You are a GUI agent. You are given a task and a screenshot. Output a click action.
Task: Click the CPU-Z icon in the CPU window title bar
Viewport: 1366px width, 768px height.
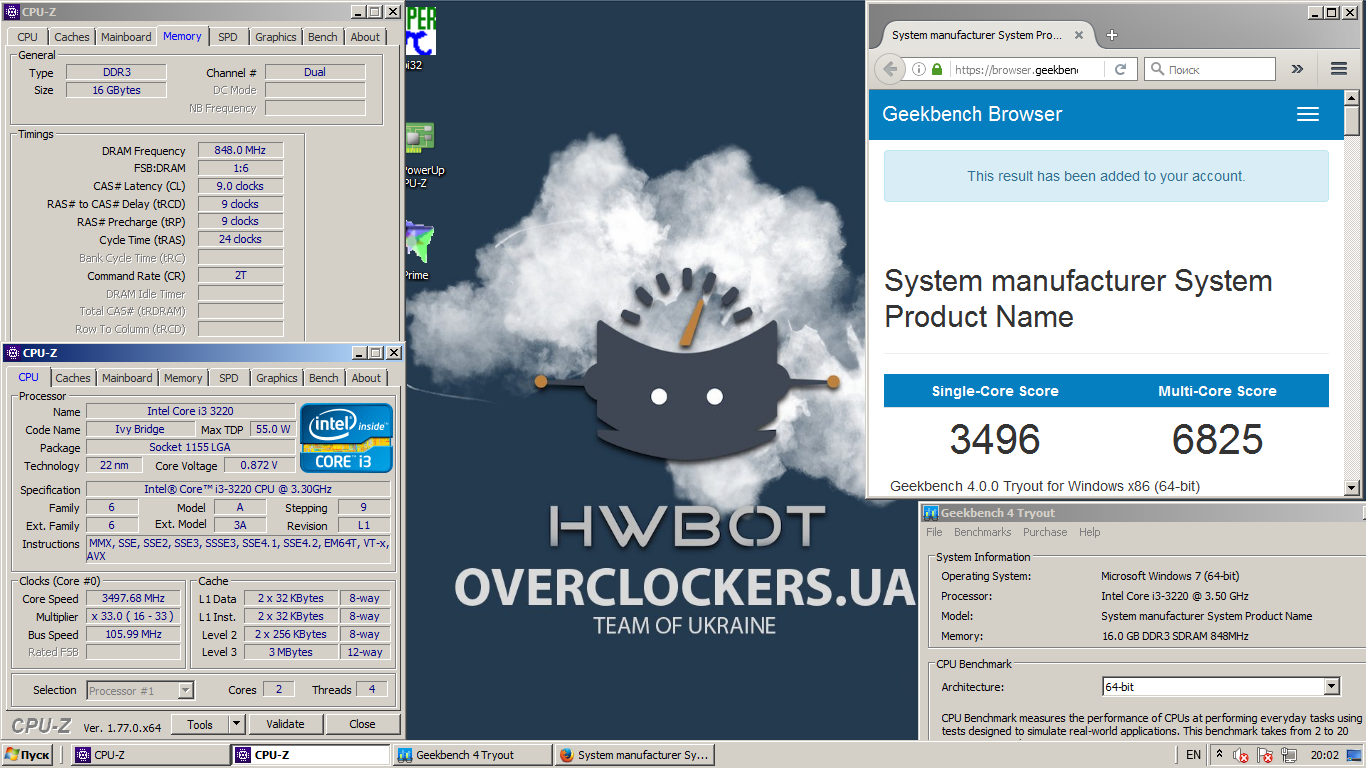[12, 353]
